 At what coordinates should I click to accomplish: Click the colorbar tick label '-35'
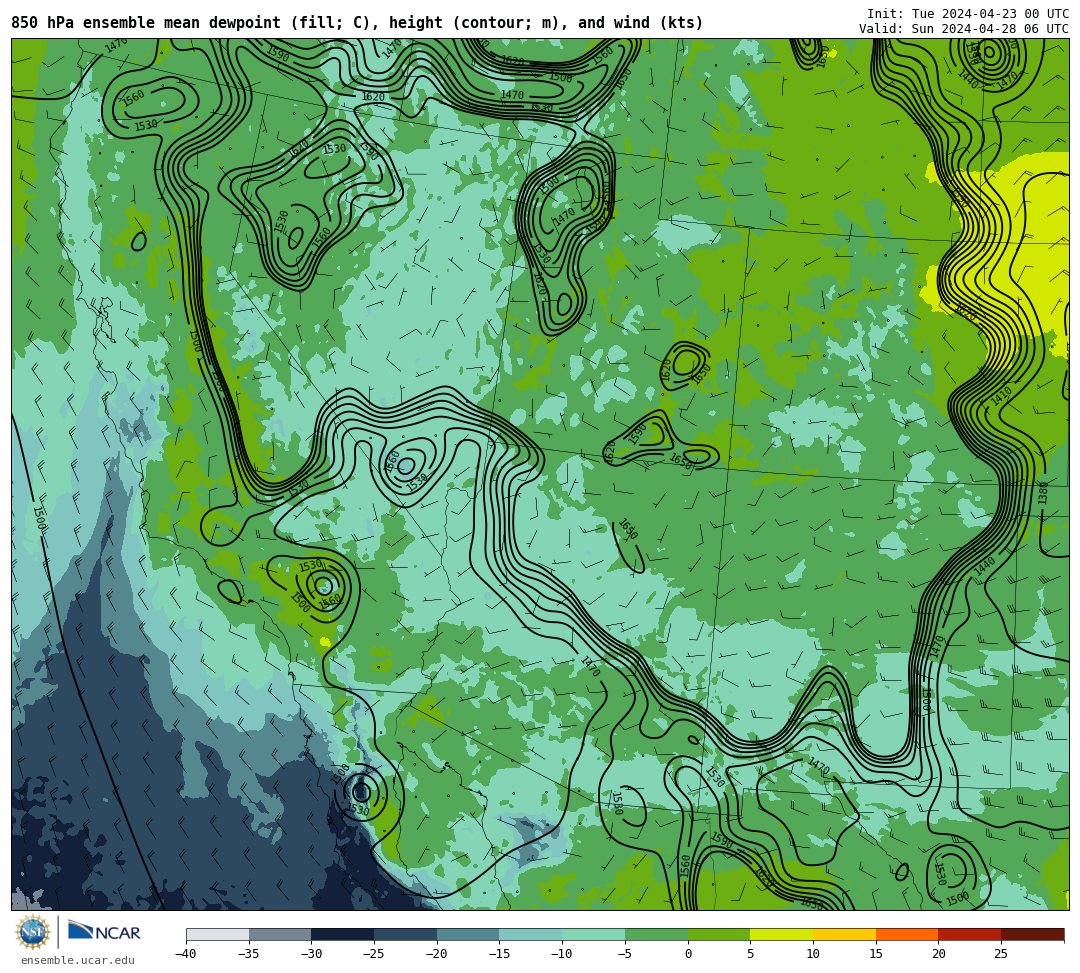pyautogui.click(x=249, y=954)
